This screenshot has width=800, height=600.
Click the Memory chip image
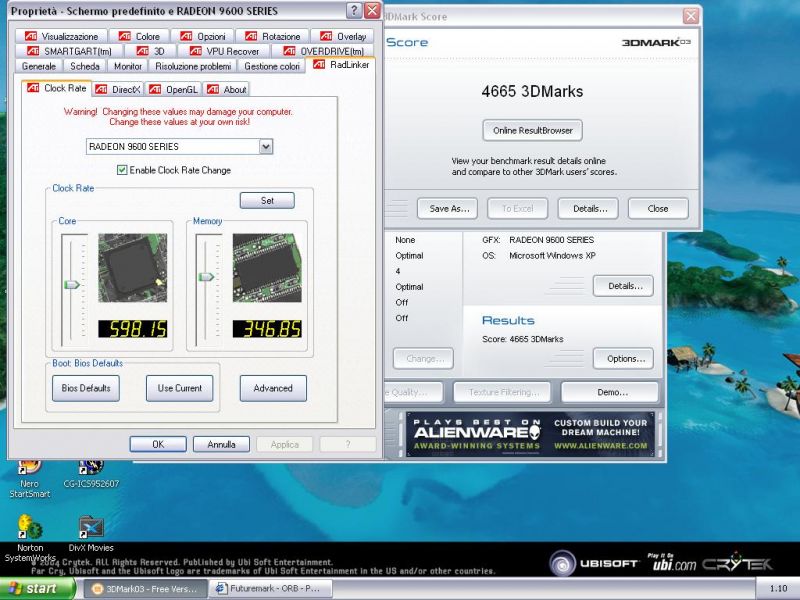267,267
